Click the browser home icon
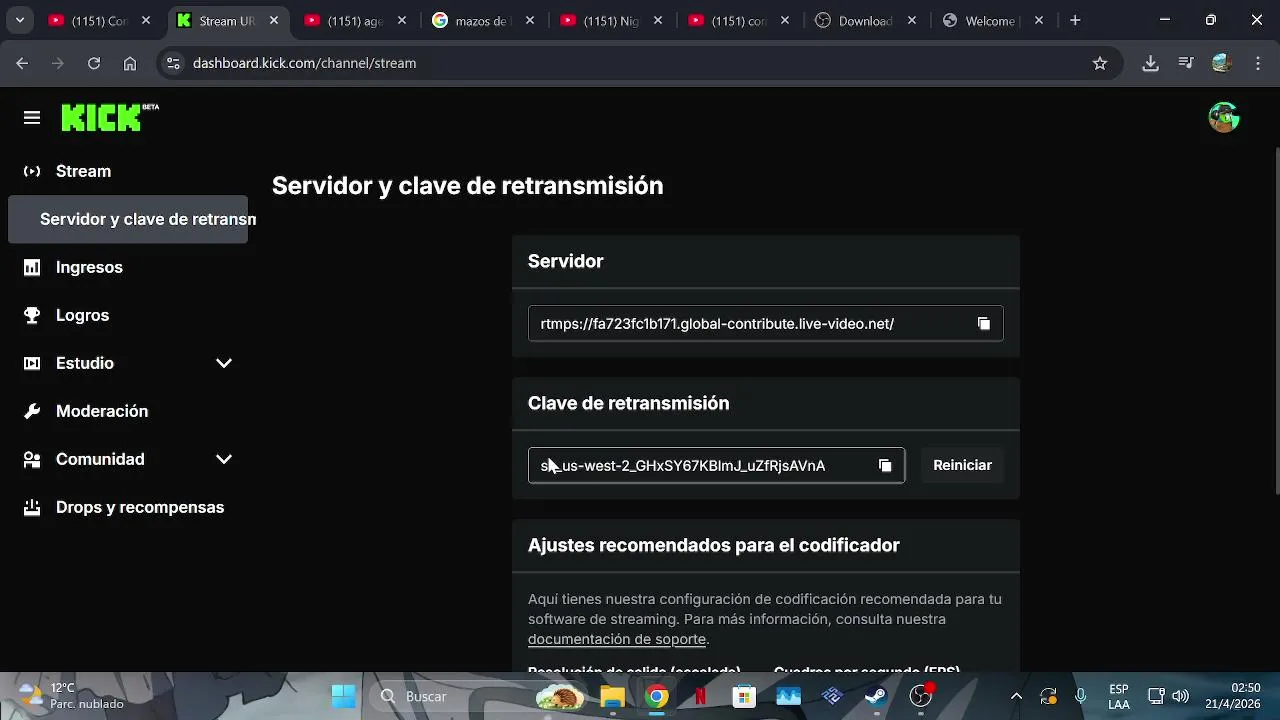The image size is (1280, 720). click(130, 63)
